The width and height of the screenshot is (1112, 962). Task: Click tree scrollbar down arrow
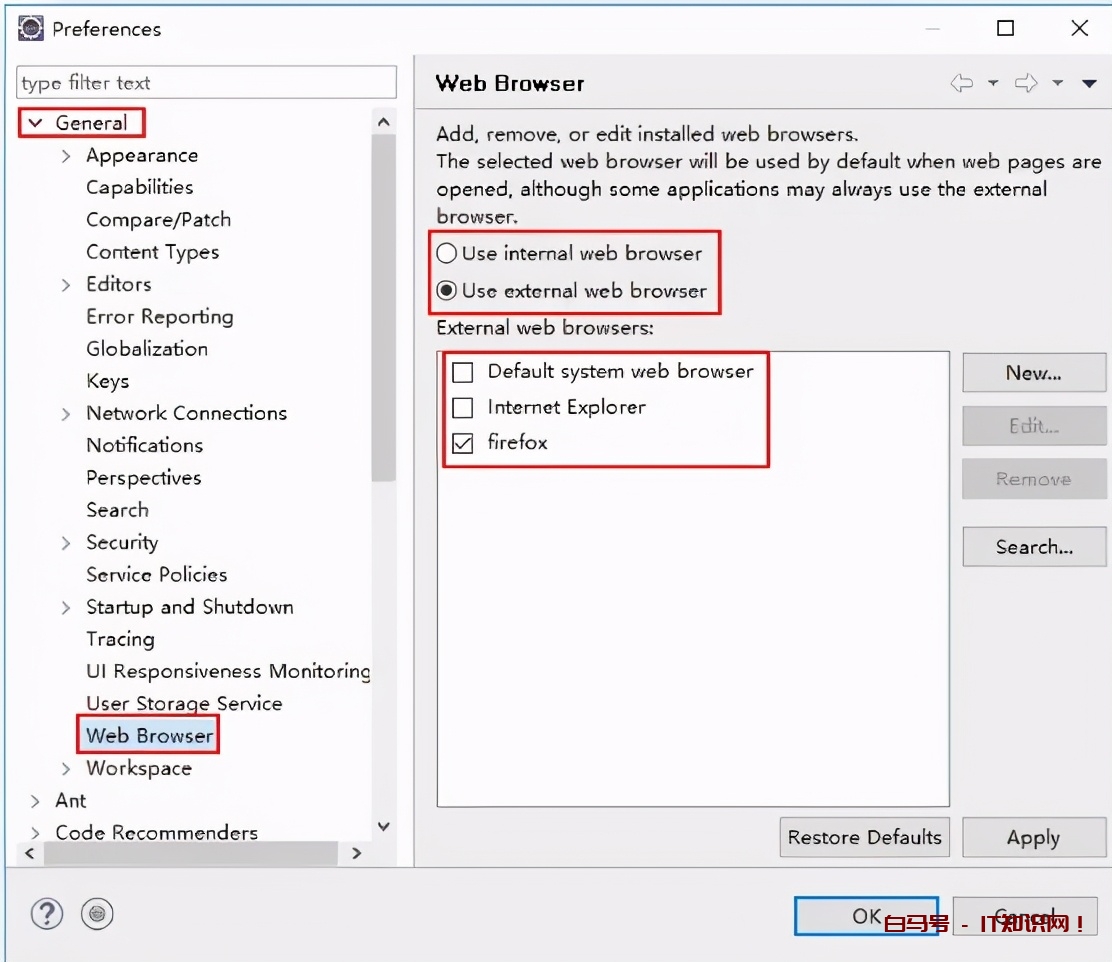pos(384,826)
